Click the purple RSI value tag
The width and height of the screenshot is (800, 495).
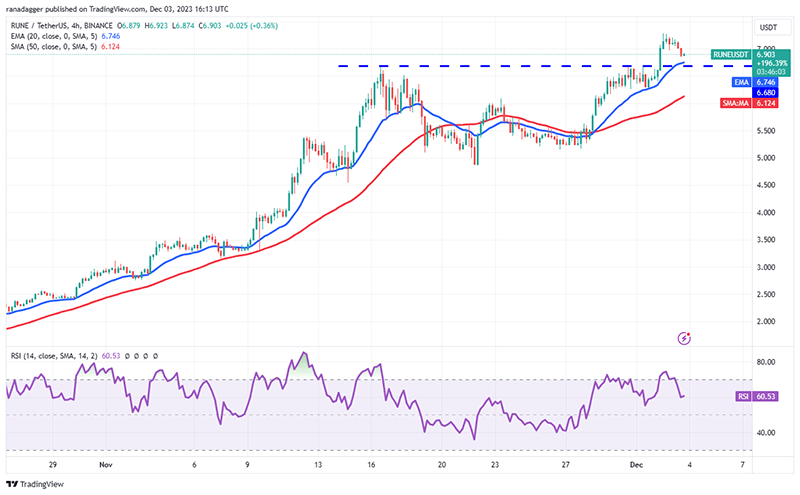(x=743, y=396)
